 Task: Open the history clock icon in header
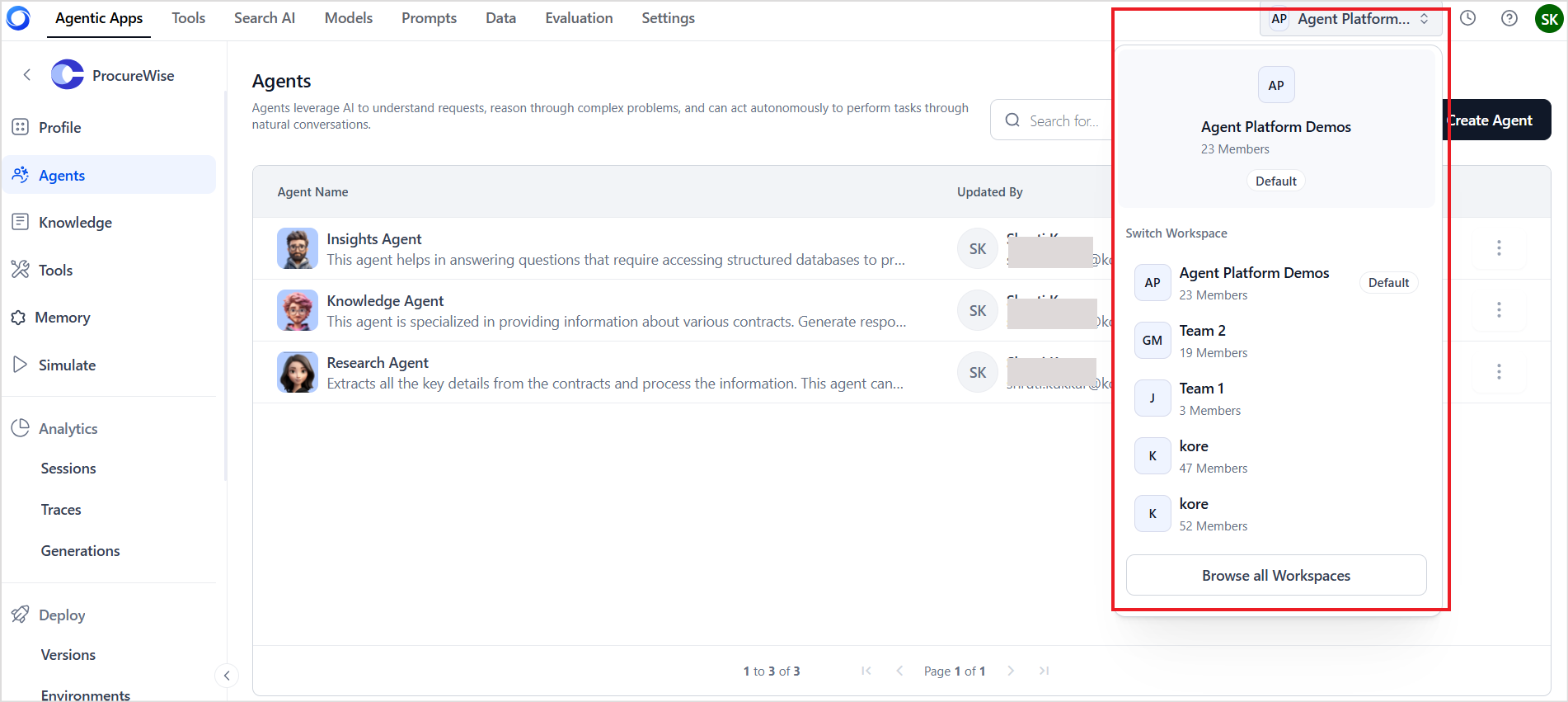(1468, 18)
